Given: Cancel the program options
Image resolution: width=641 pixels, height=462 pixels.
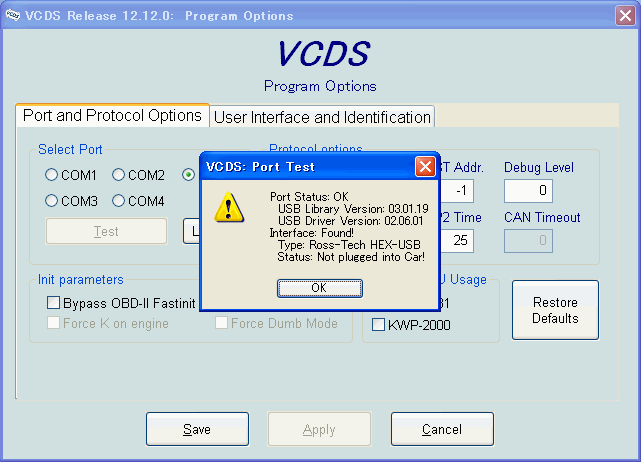Looking at the screenshot, I should coord(442,429).
